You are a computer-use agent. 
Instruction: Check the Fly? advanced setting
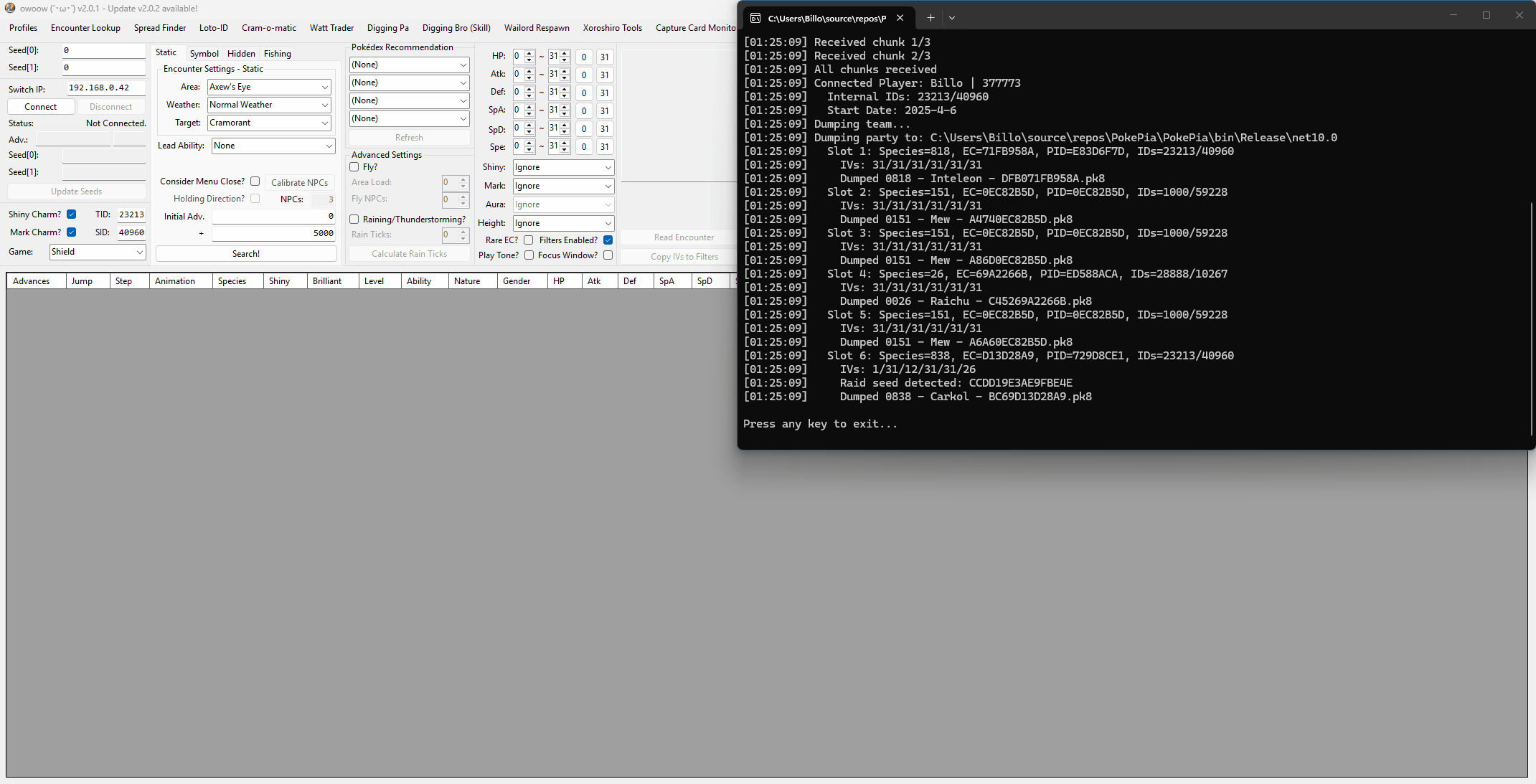(354, 167)
